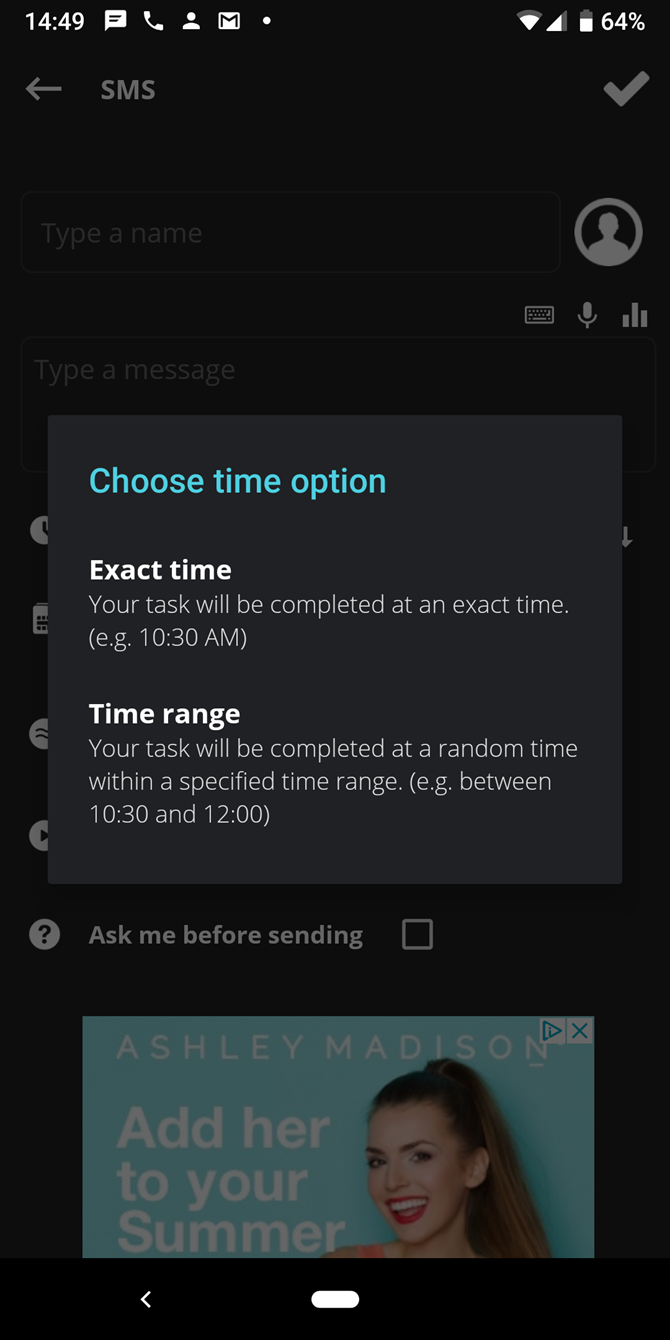The width and height of the screenshot is (670, 1340).
Task: Open the help icon next to Ask me before sending
Action: point(44,934)
